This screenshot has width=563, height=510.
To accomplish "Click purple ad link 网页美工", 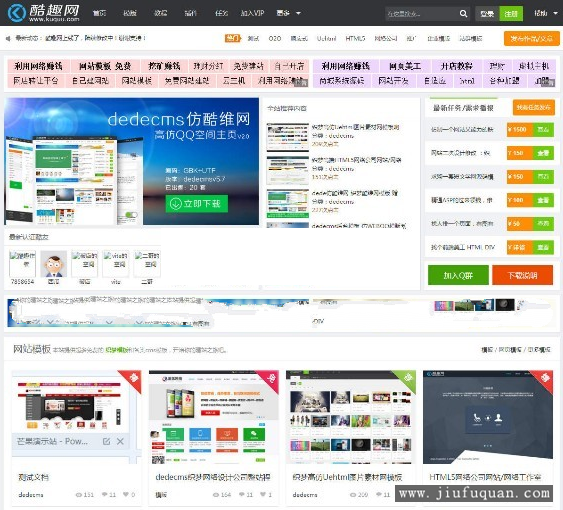I will coord(405,66).
